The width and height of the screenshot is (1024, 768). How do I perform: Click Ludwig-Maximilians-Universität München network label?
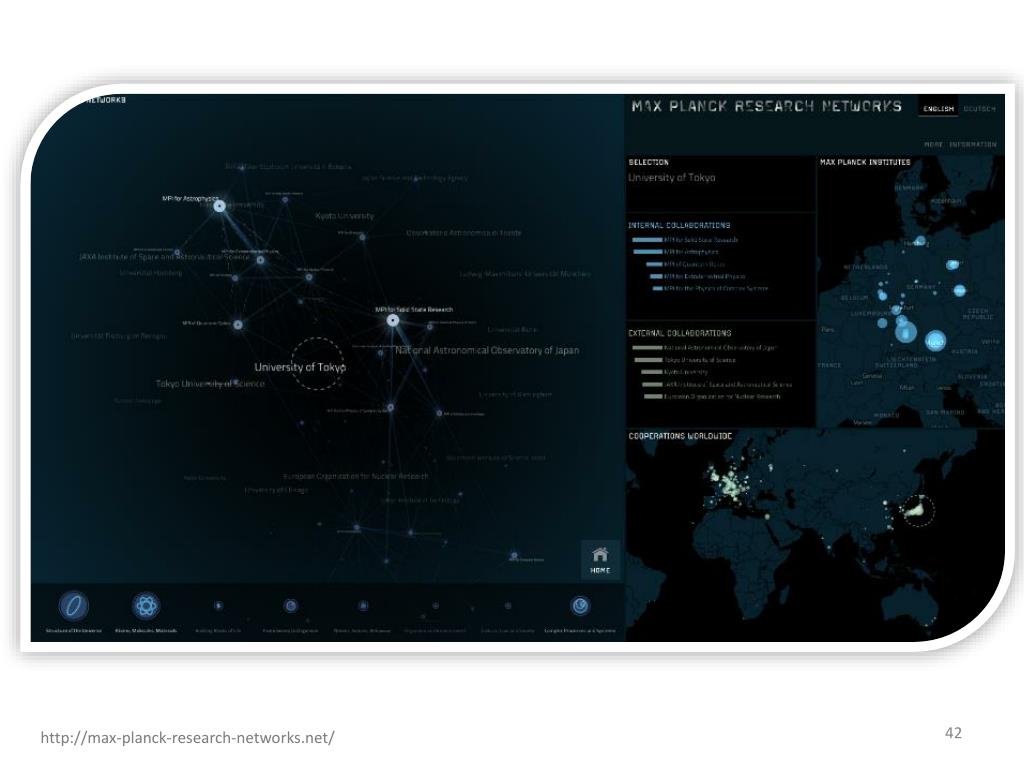(x=525, y=274)
